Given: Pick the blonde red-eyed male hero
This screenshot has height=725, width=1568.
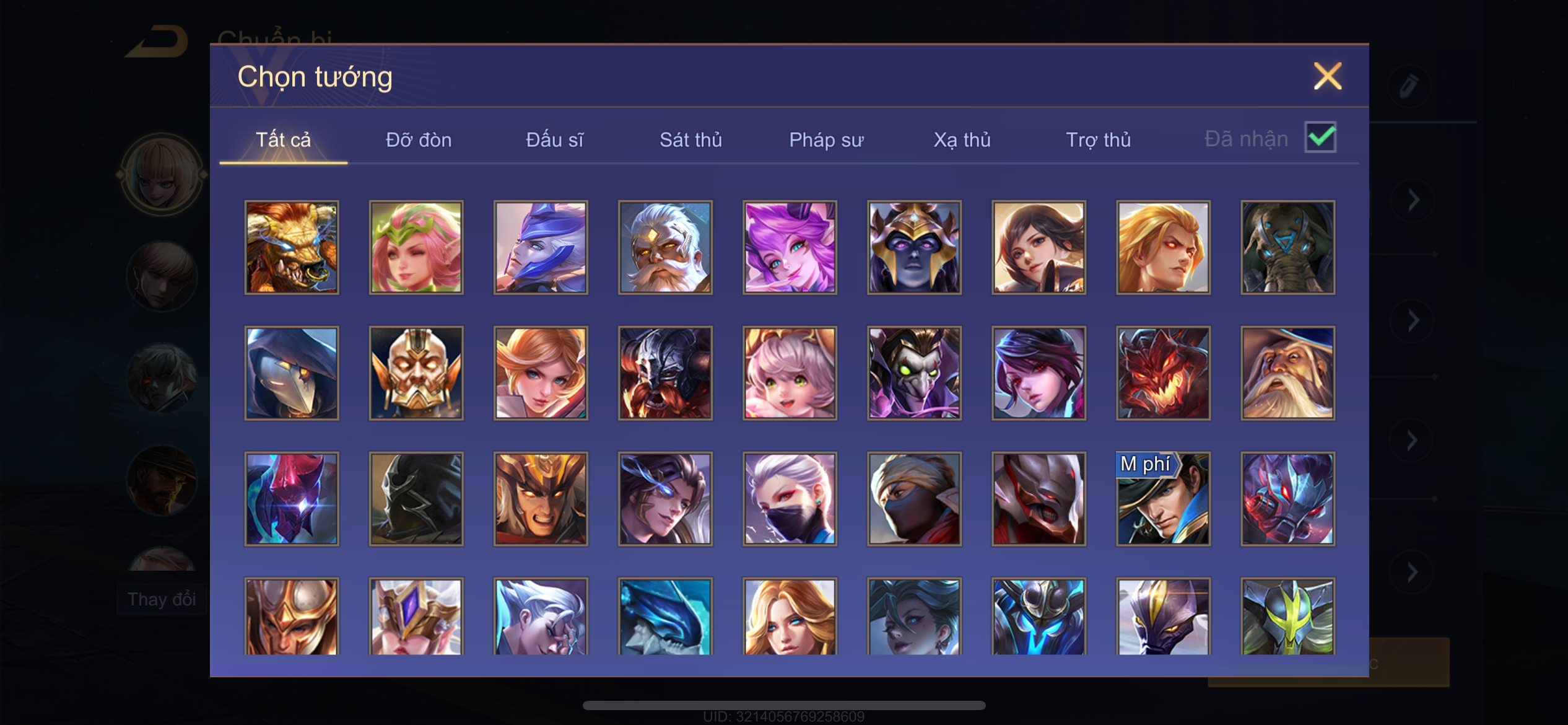Looking at the screenshot, I should pos(1163,247).
